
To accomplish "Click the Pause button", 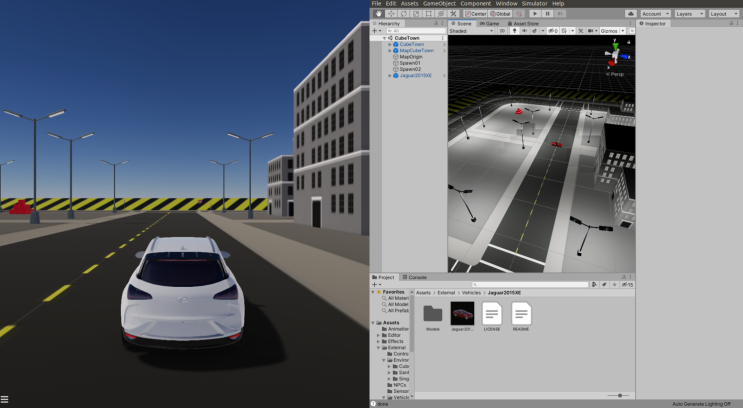I will coord(547,13).
